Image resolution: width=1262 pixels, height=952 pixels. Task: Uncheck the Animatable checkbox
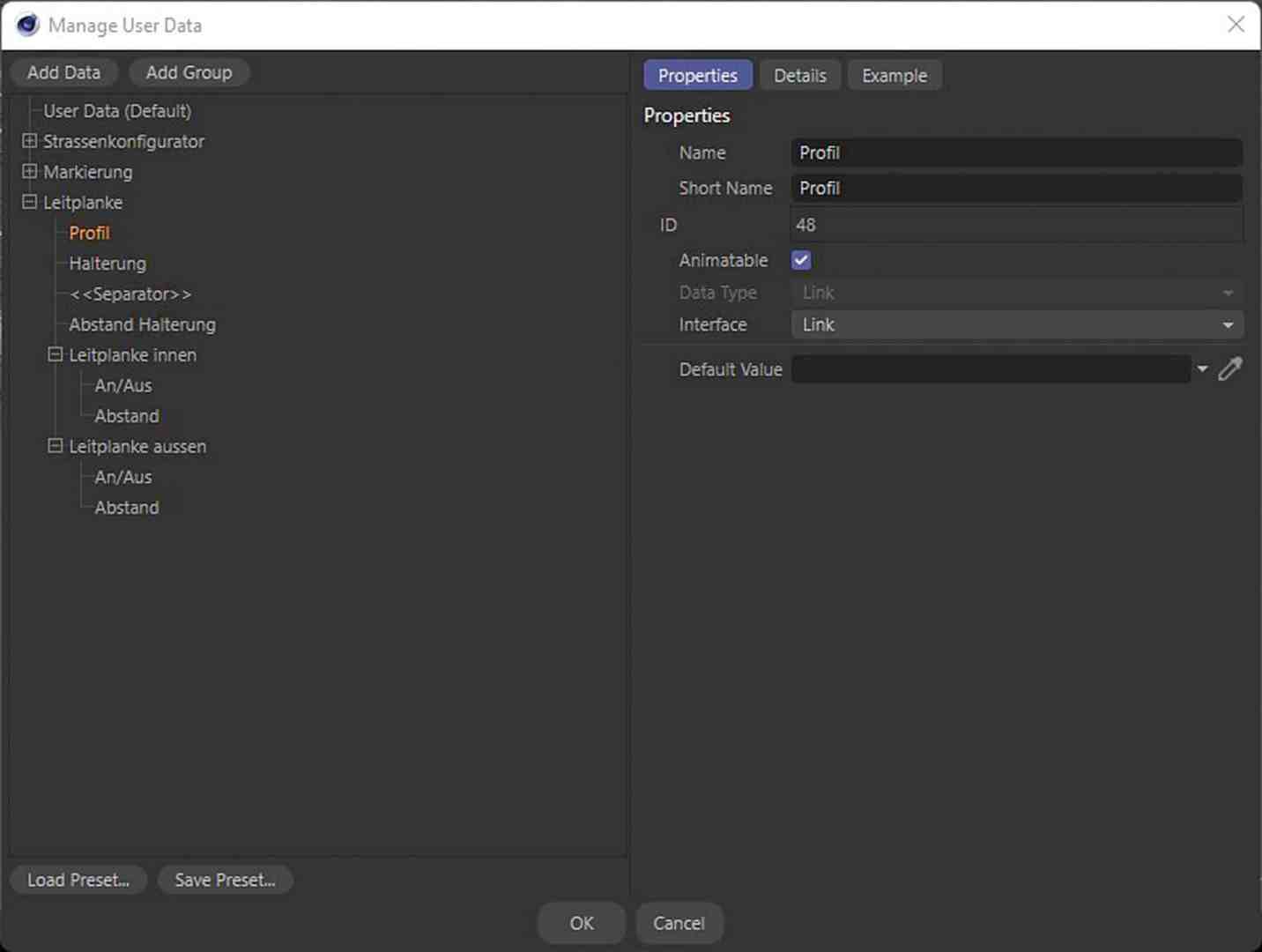tap(800, 259)
